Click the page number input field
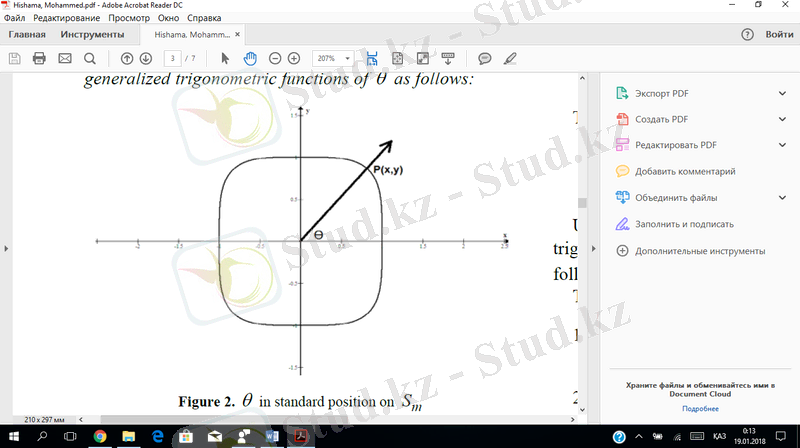This screenshot has width=800, height=448. tap(174, 59)
